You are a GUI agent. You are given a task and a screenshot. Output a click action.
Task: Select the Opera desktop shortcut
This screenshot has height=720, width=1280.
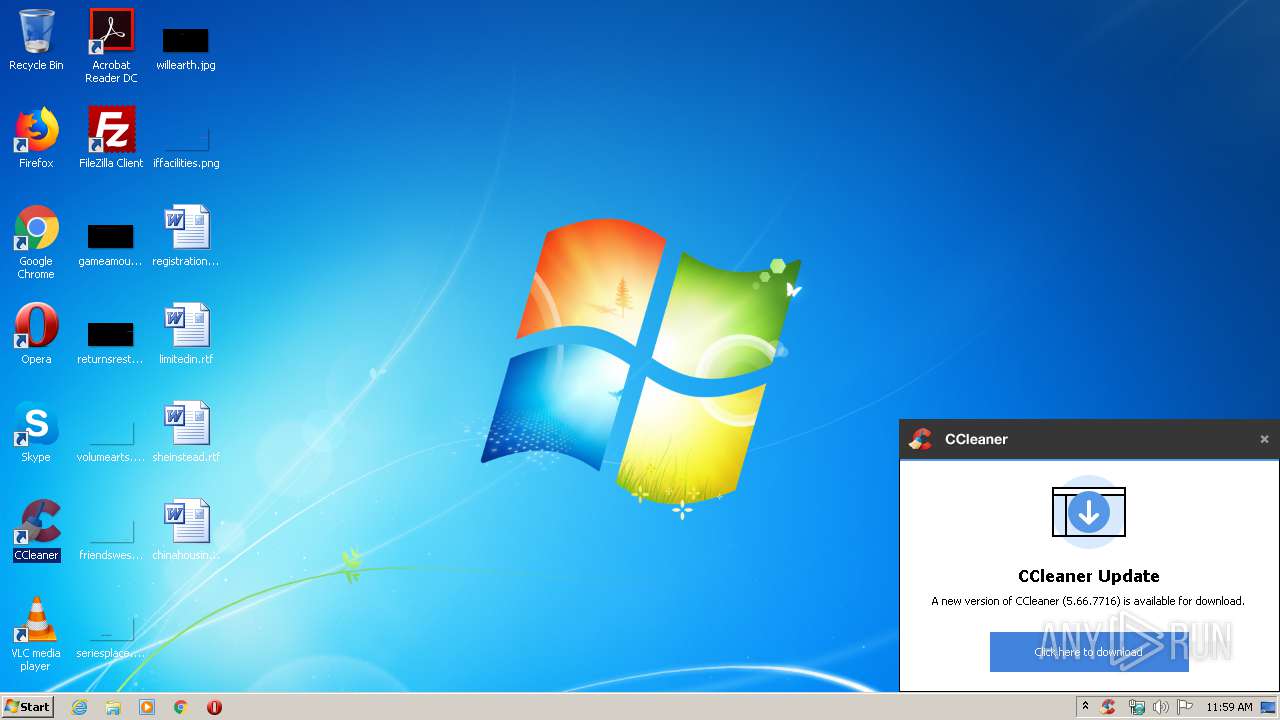(36, 335)
